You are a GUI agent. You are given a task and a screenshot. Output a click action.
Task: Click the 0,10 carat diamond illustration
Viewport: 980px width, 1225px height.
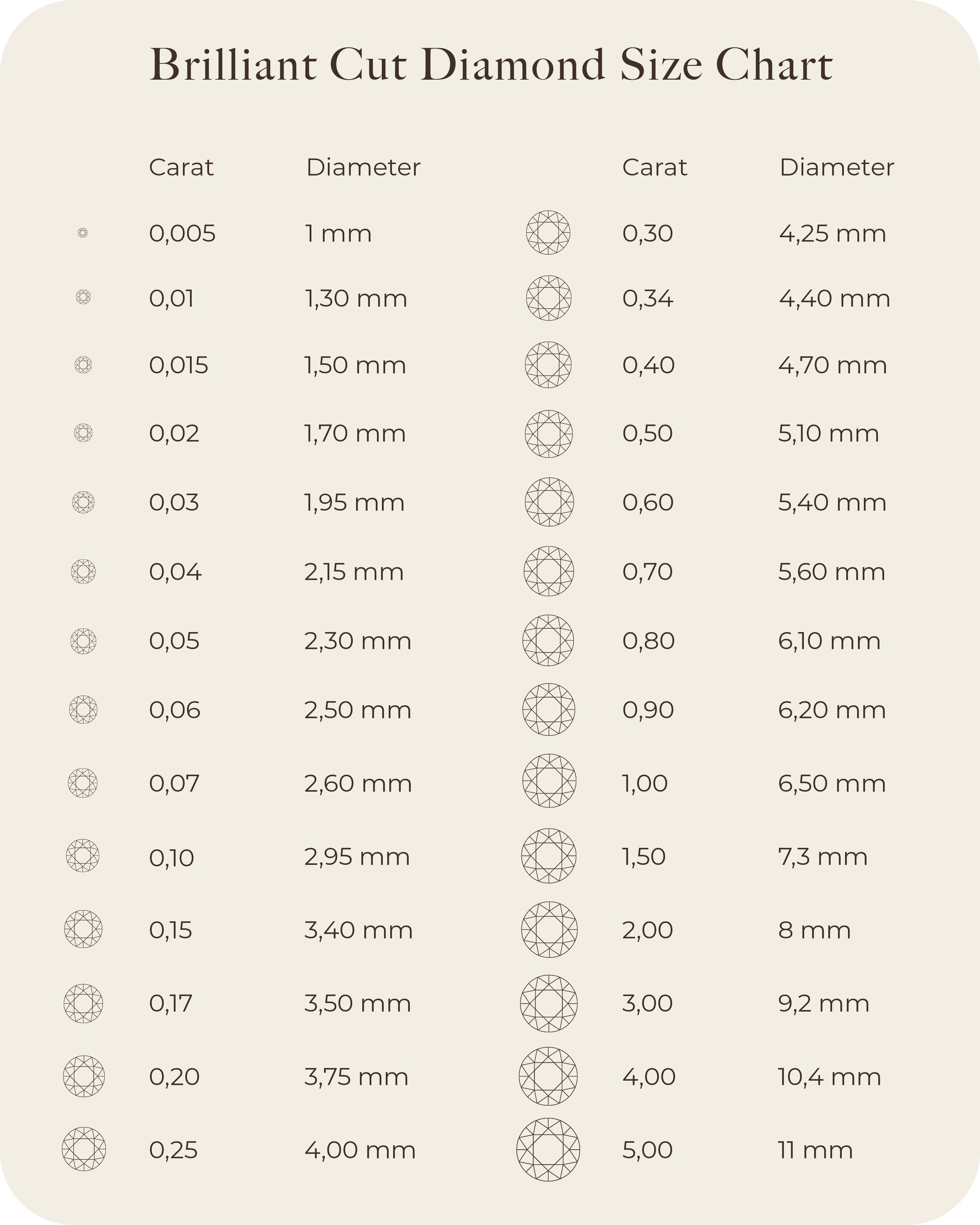83,856
